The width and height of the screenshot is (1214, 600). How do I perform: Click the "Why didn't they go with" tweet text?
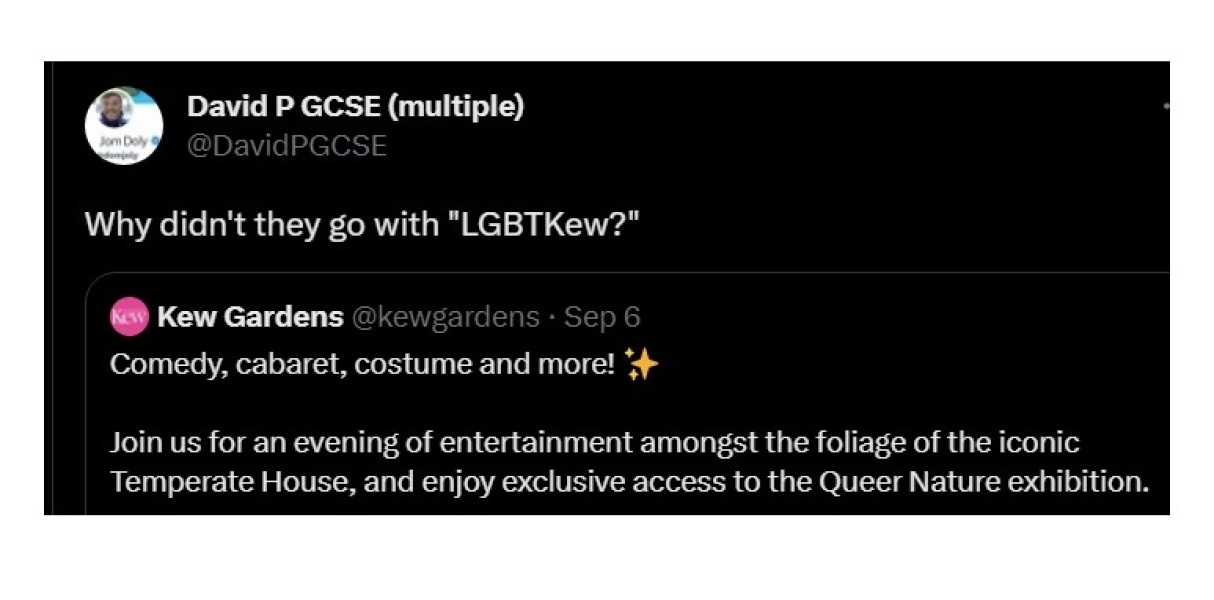(x=262, y=223)
